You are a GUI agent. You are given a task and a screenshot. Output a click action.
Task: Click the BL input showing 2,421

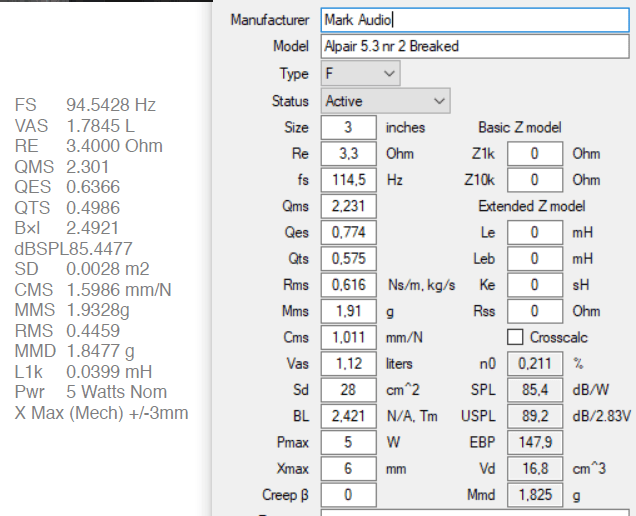348,416
